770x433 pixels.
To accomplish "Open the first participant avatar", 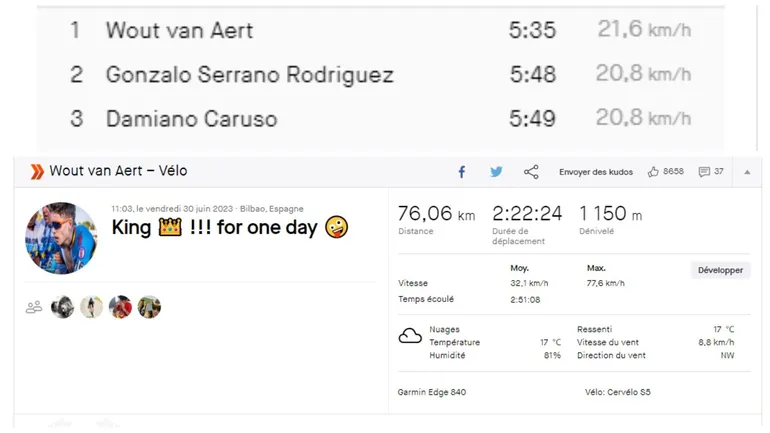I will pyautogui.click(x=63, y=307).
